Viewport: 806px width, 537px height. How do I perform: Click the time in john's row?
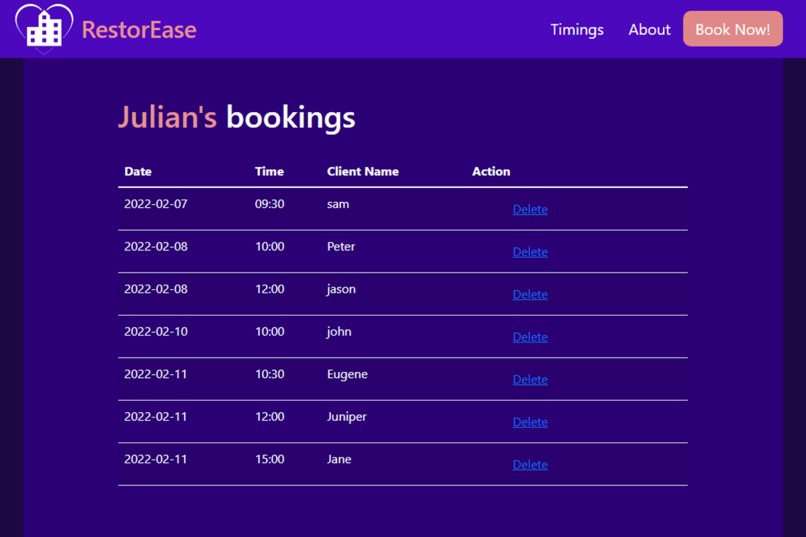pos(269,332)
